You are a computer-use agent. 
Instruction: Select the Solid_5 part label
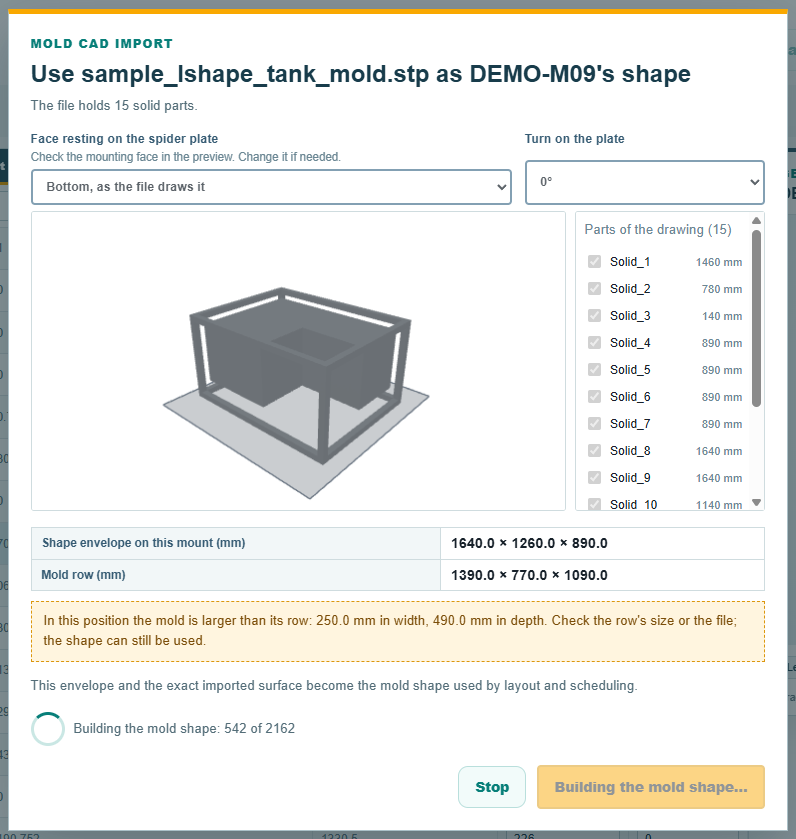tap(630, 370)
